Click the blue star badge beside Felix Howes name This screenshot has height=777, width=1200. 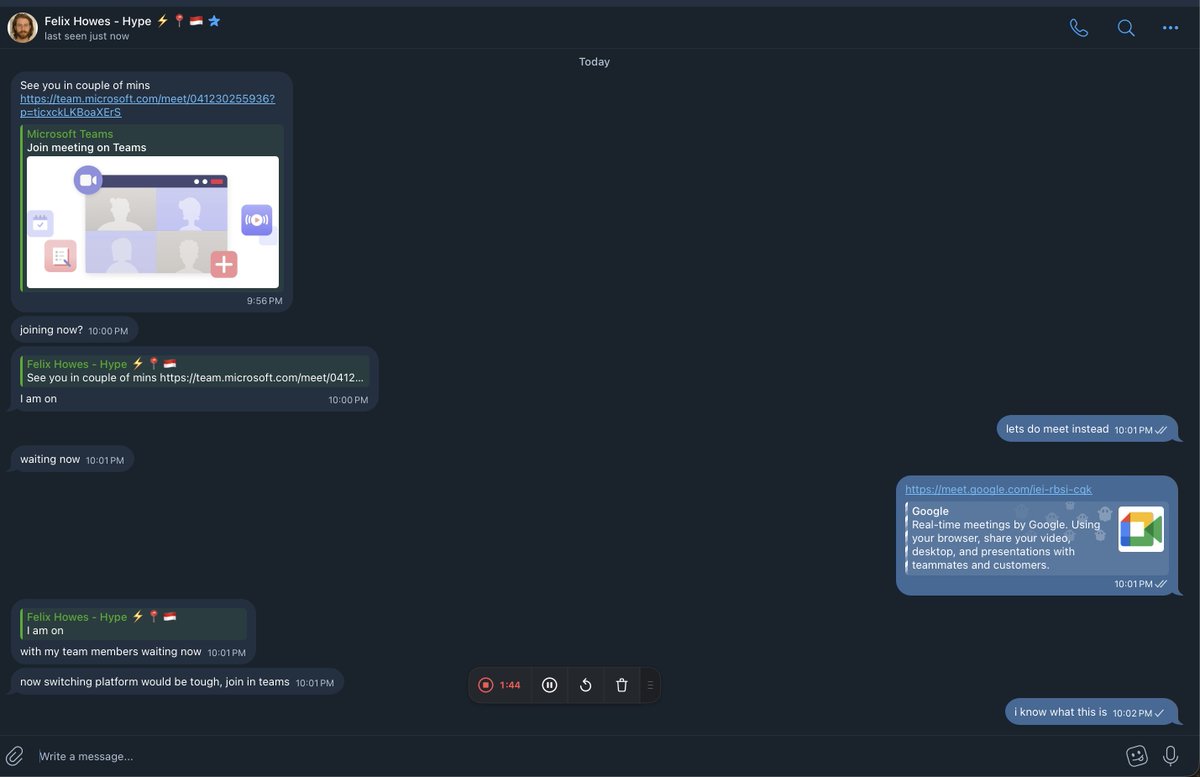[214, 21]
